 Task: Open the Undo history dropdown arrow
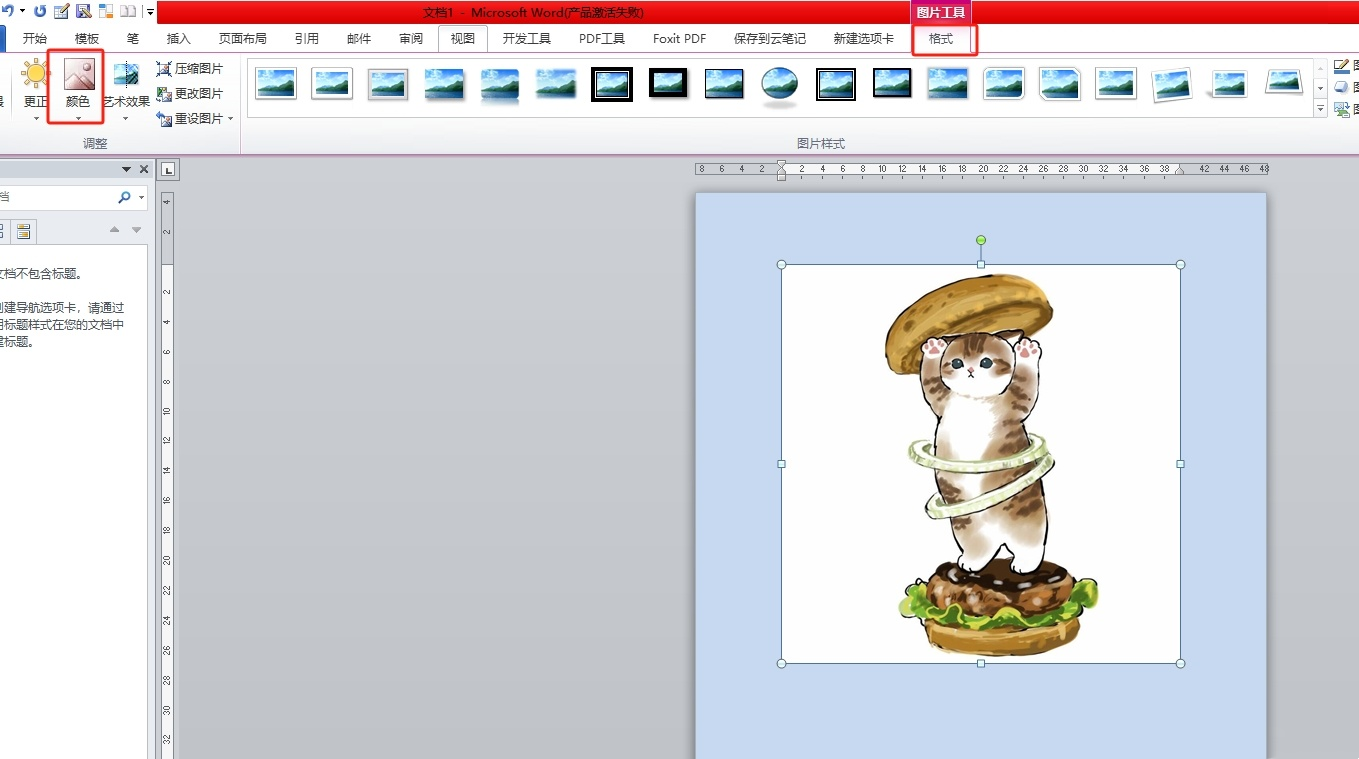point(22,12)
